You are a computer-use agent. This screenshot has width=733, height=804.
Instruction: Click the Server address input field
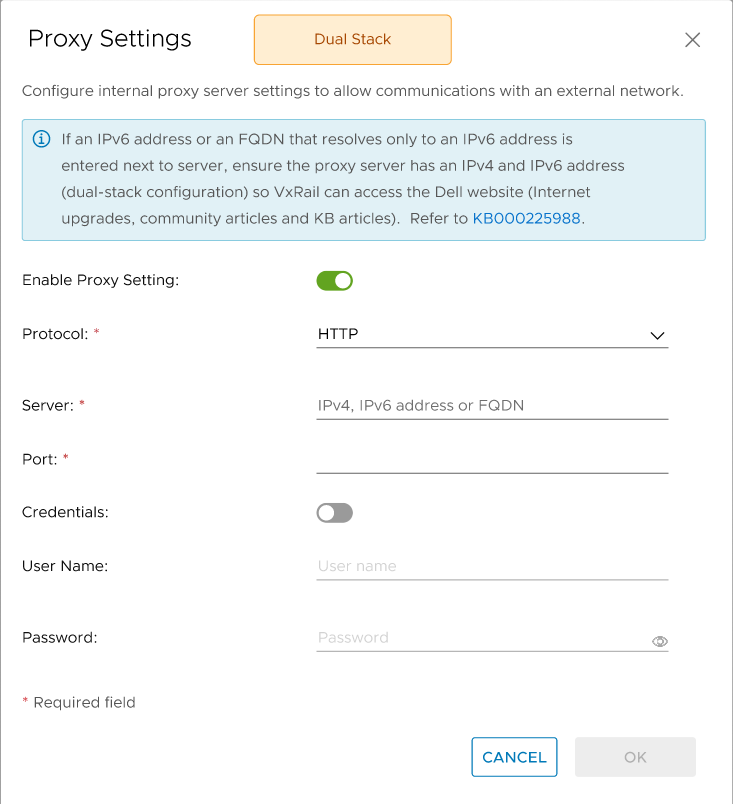(492, 405)
